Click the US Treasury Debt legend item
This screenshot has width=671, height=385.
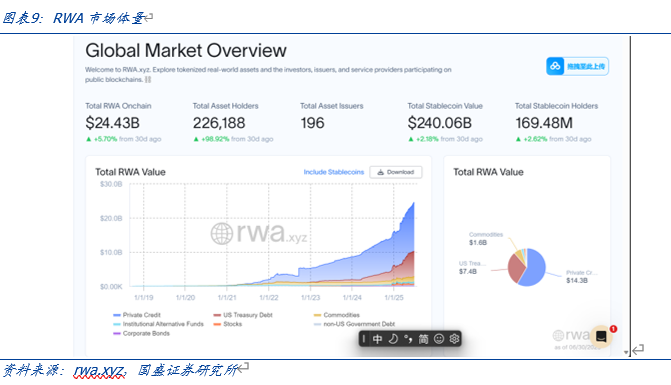(243, 315)
